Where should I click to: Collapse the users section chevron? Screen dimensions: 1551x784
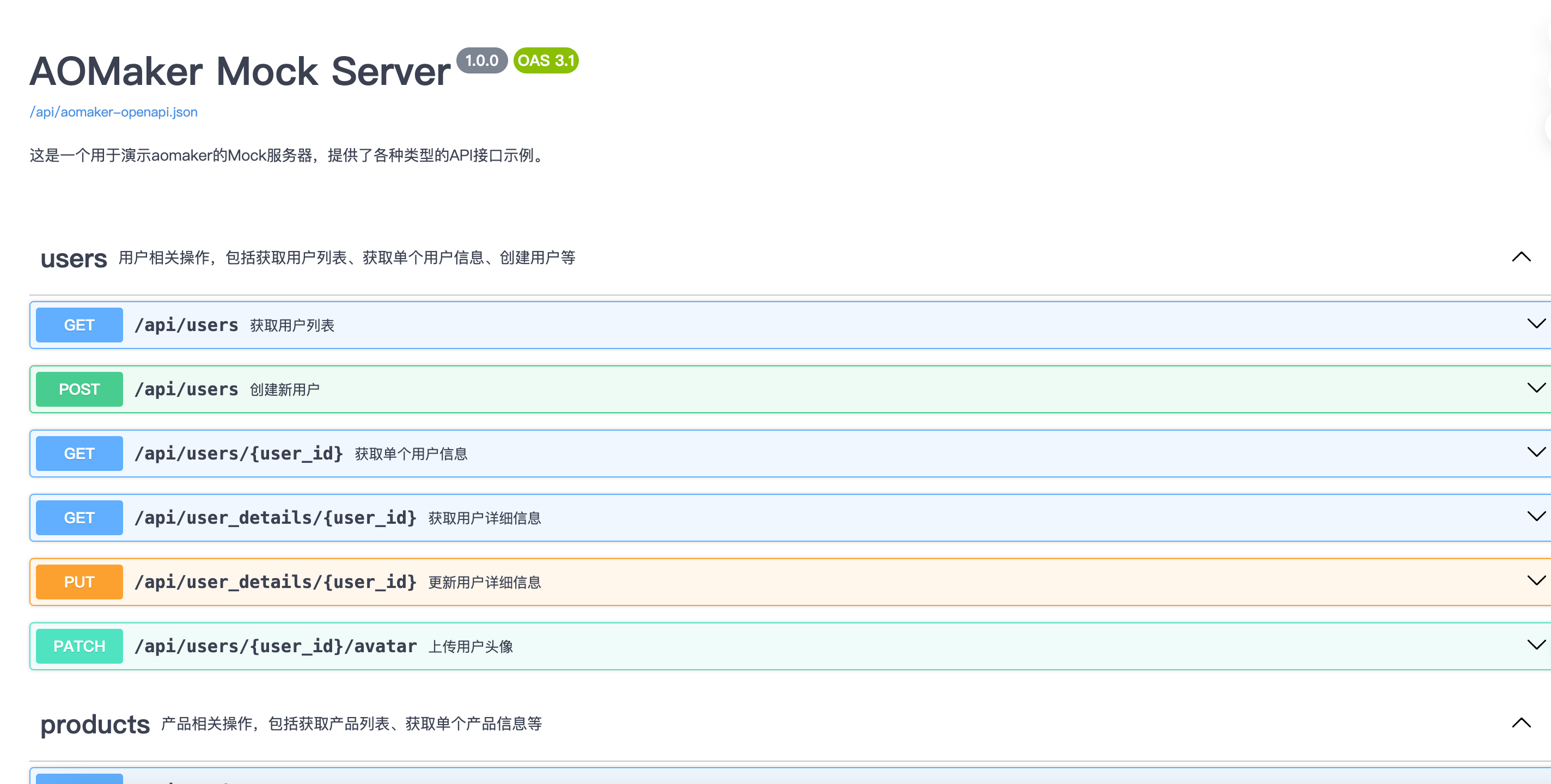click(x=1521, y=257)
